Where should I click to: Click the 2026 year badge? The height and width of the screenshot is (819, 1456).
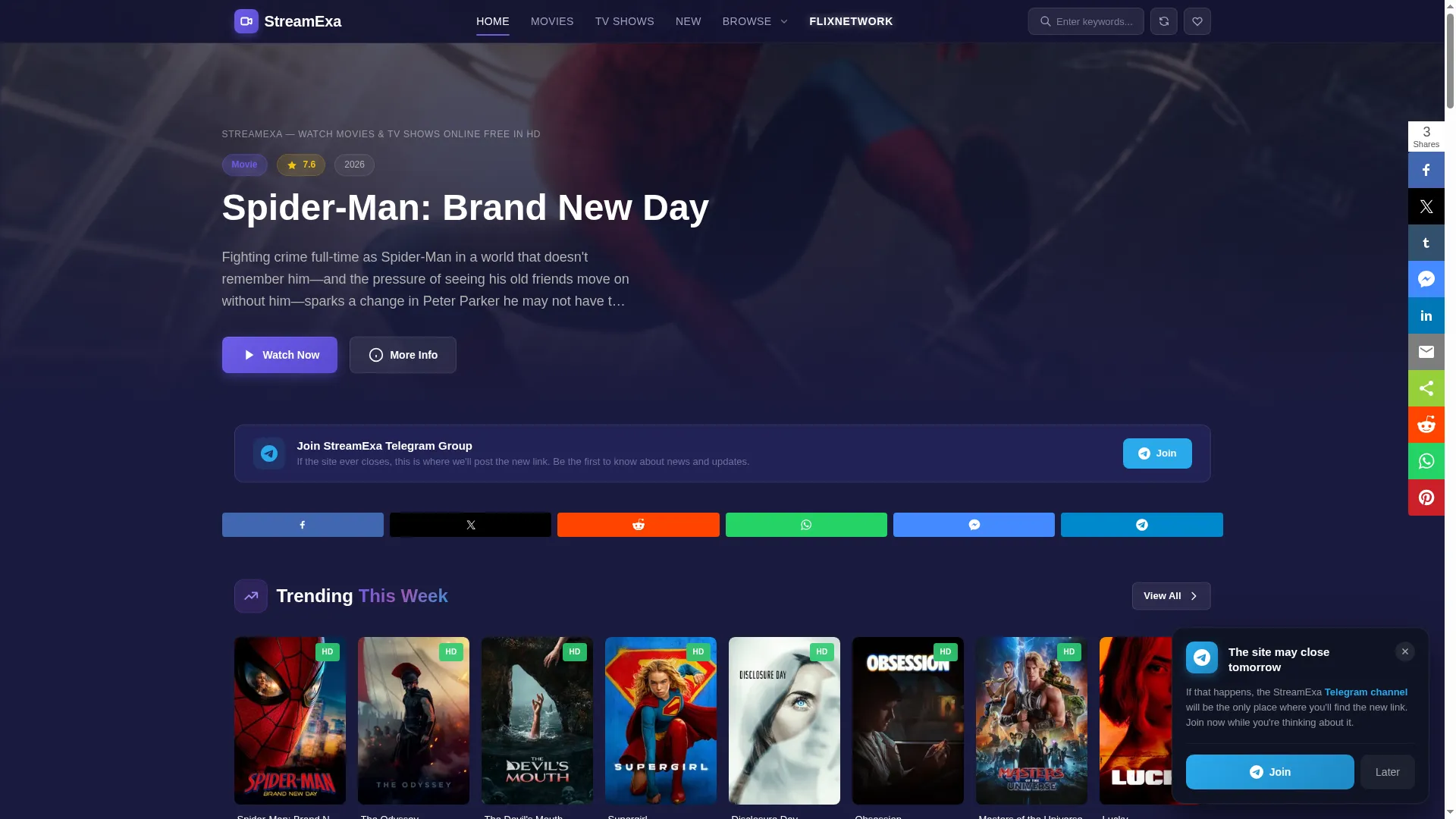pyautogui.click(x=354, y=165)
